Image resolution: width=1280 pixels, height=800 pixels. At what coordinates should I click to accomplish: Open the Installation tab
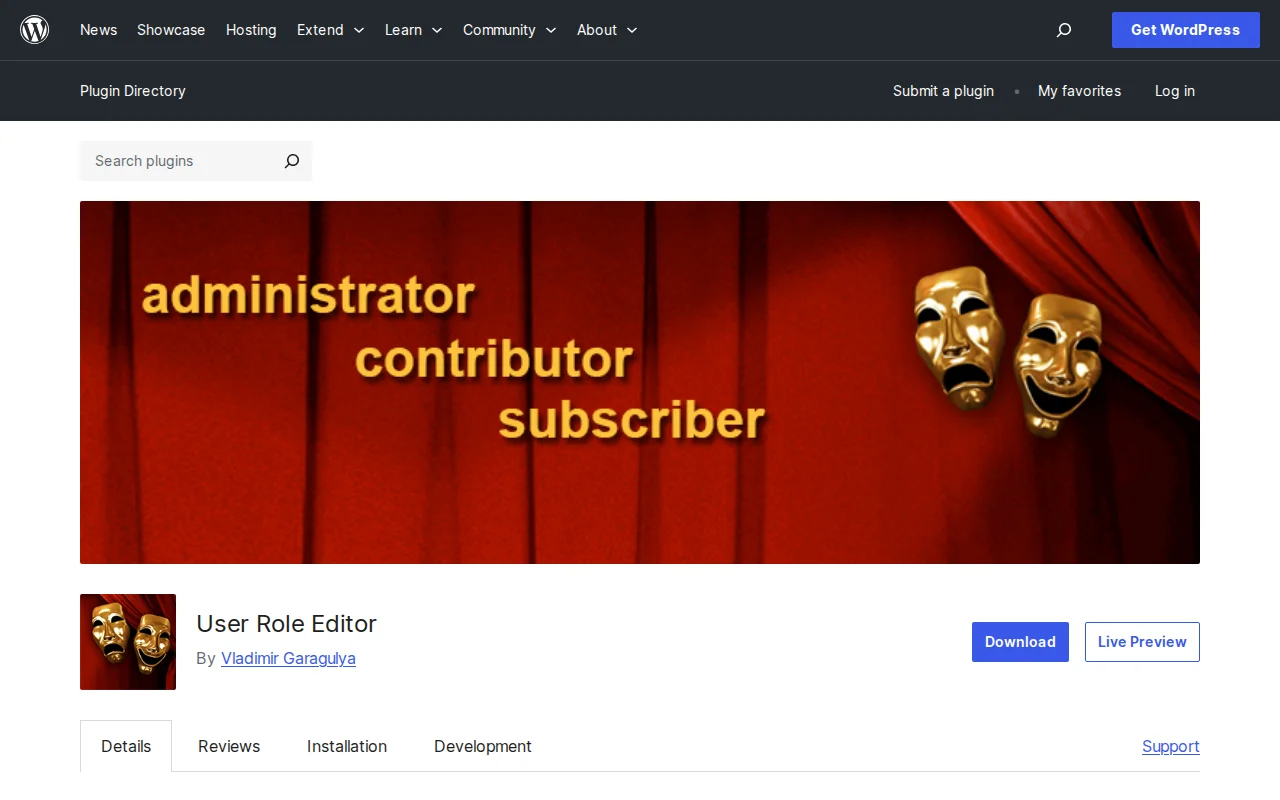(347, 746)
